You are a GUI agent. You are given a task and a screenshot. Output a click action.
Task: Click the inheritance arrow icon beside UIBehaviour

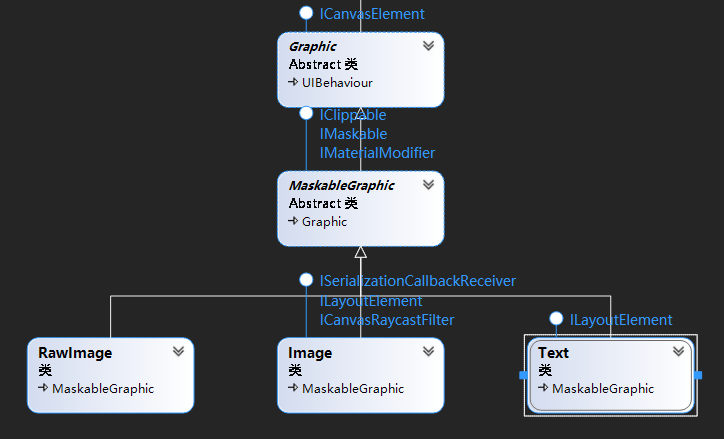click(x=293, y=82)
